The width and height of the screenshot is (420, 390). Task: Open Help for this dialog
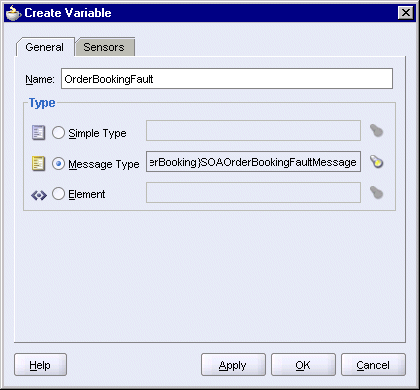pyautogui.click(x=40, y=365)
